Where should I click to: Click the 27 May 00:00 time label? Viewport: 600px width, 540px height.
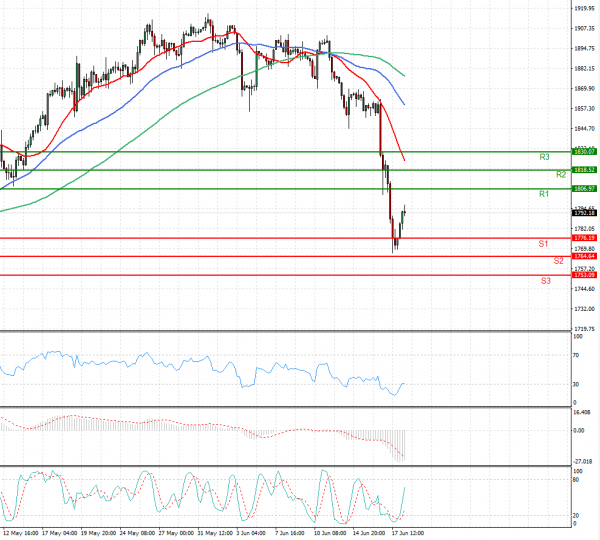pyautogui.click(x=176, y=533)
